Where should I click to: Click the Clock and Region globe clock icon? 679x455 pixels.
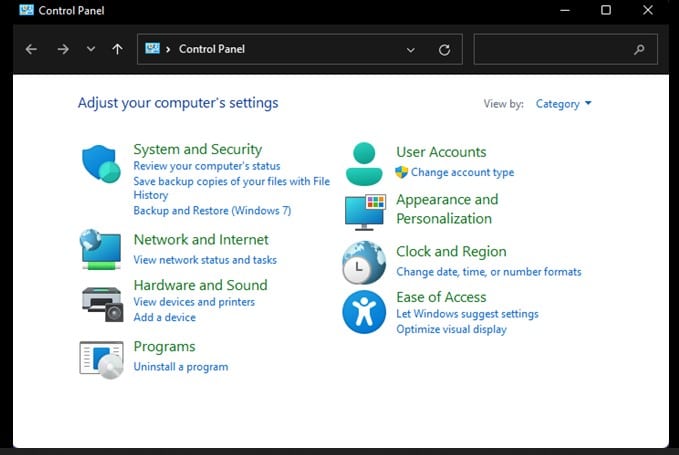pyautogui.click(x=364, y=262)
